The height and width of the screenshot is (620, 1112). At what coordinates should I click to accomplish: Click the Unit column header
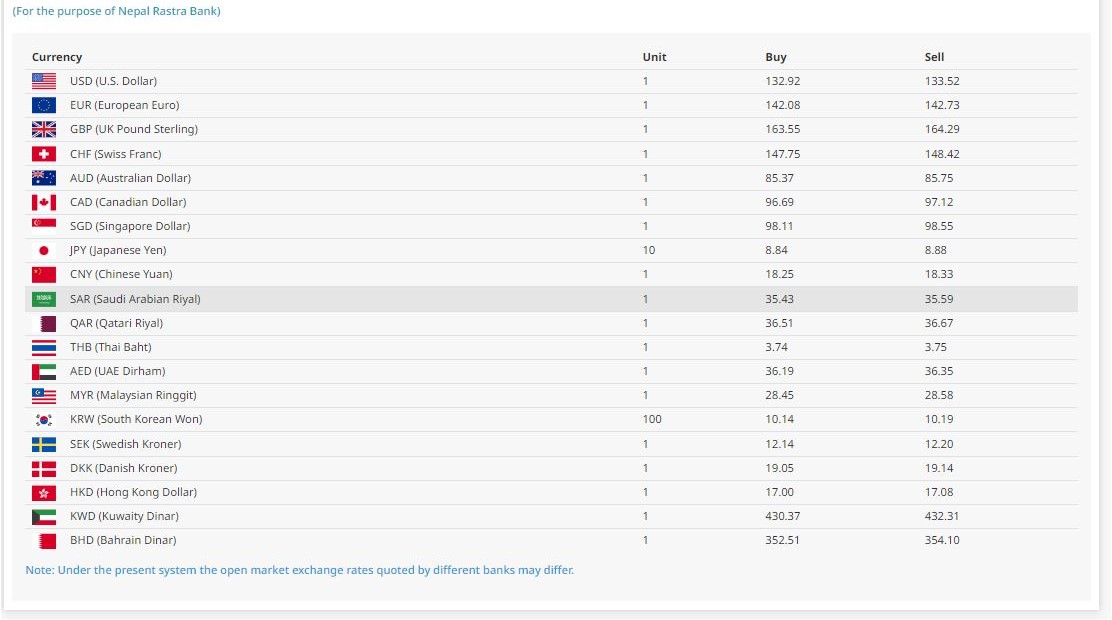(x=655, y=57)
